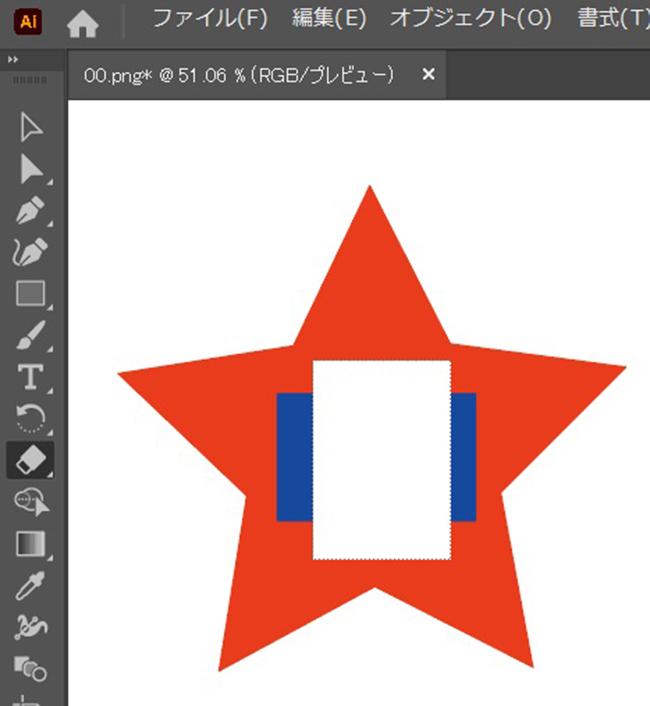Select the Selection tool arrow
This screenshot has height=706, width=650.
31,127
